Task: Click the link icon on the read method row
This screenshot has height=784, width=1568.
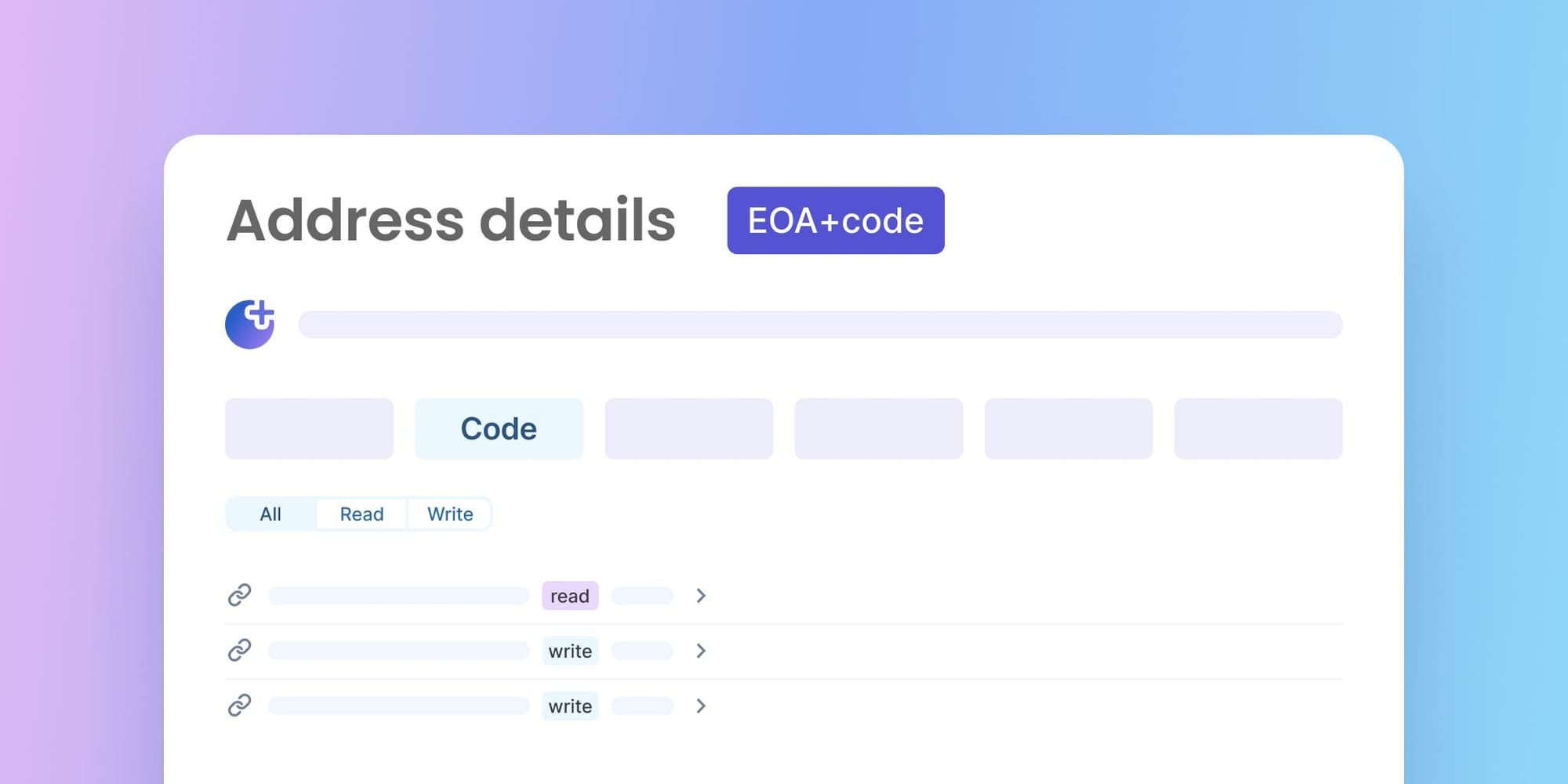Action: [x=239, y=596]
